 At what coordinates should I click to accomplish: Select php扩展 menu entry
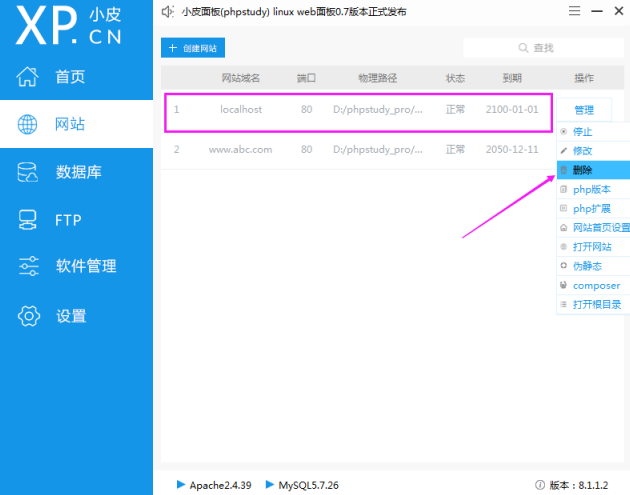(x=591, y=208)
